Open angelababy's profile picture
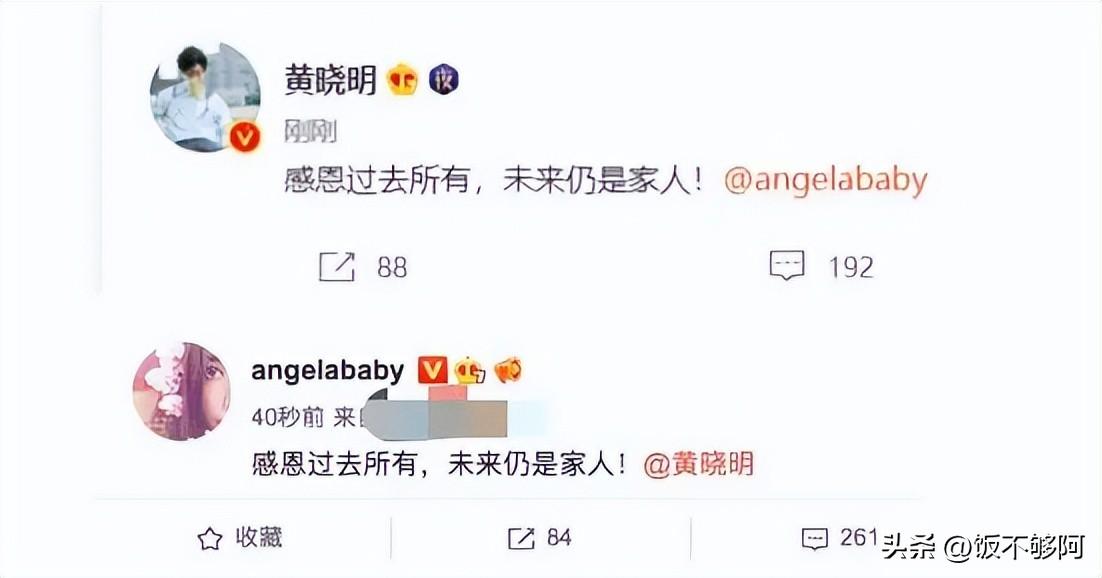The image size is (1102, 578). [182, 392]
